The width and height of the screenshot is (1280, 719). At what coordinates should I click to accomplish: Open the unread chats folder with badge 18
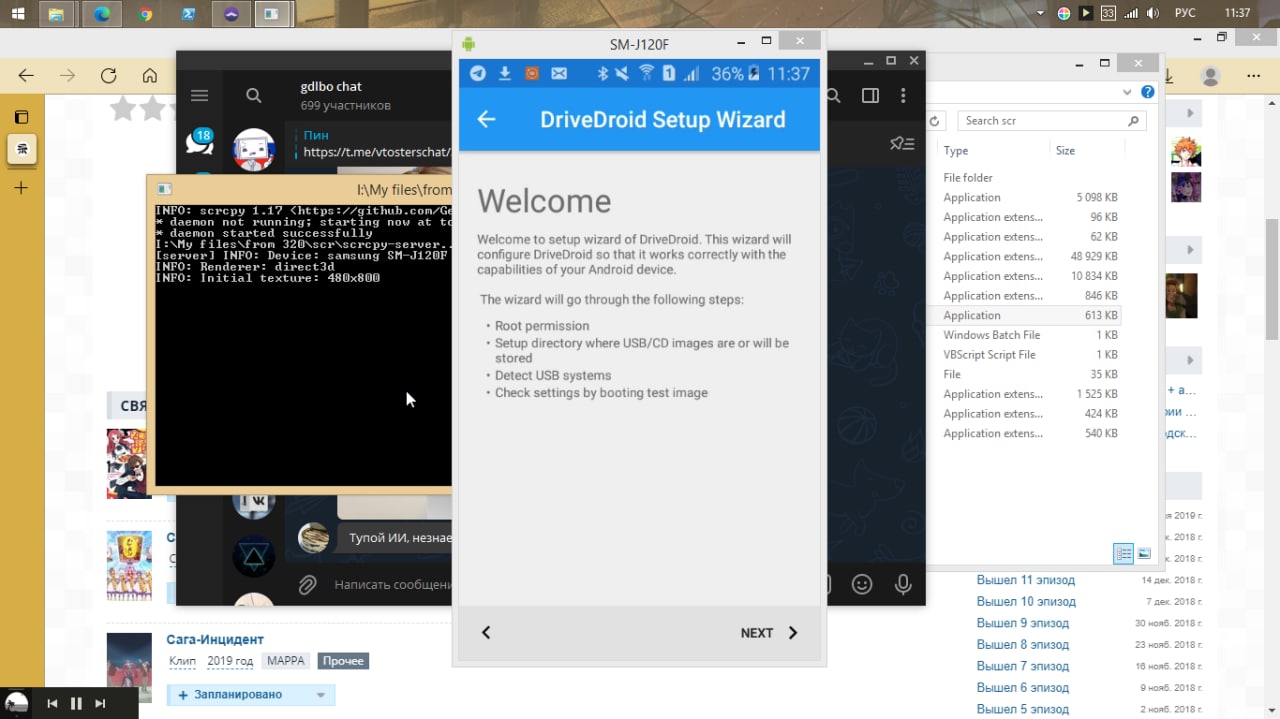coord(200,142)
